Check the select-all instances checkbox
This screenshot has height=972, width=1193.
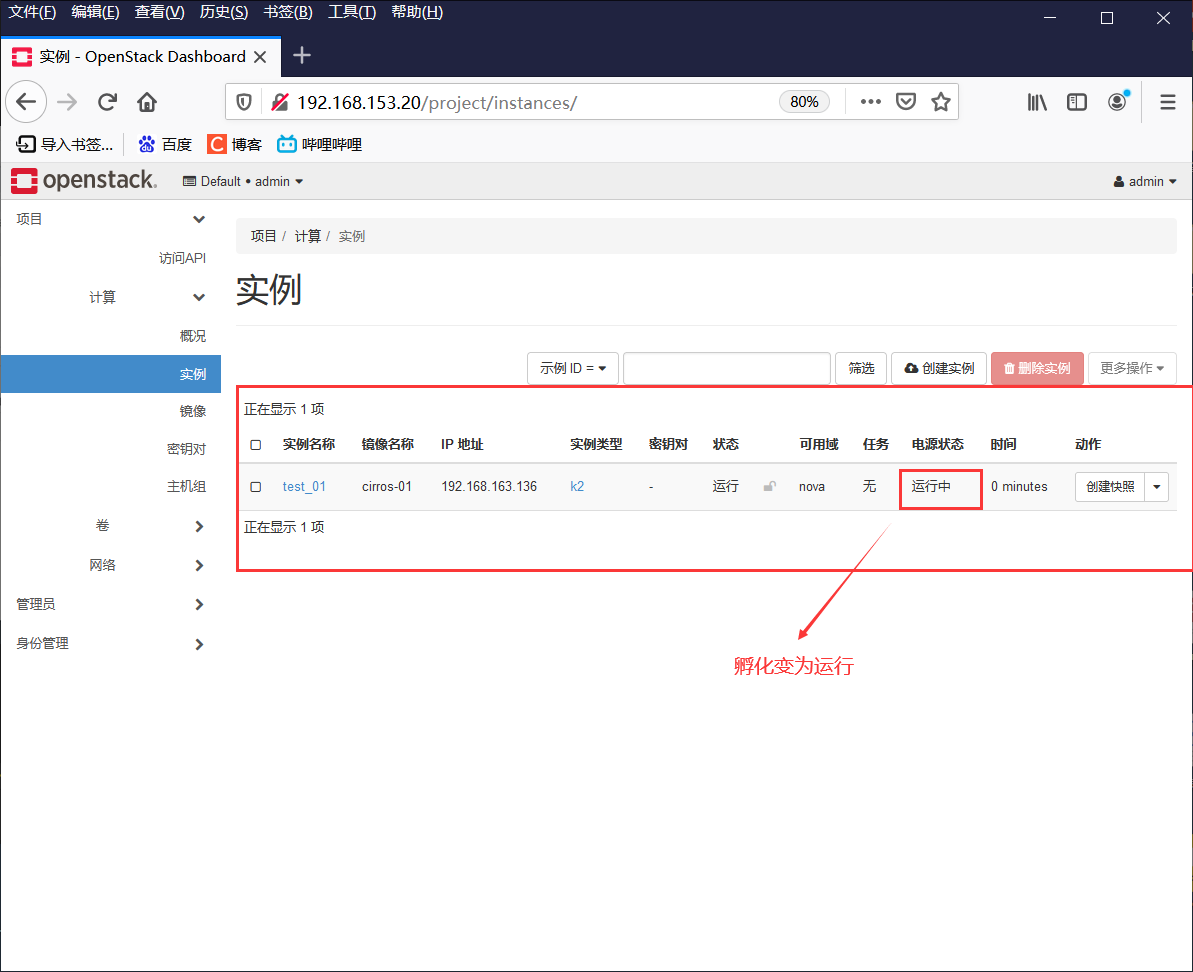255,444
